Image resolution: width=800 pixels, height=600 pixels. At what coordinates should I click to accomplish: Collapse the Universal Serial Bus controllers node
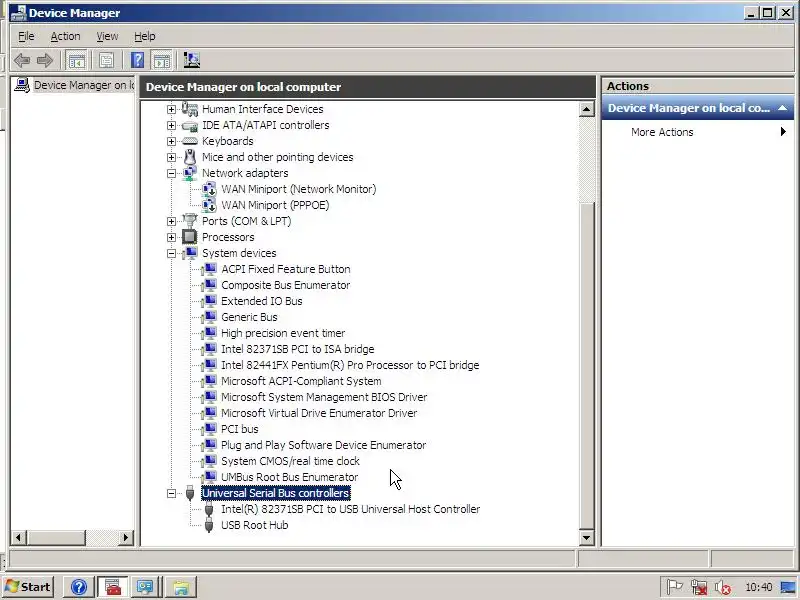click(x=171, y=493)
